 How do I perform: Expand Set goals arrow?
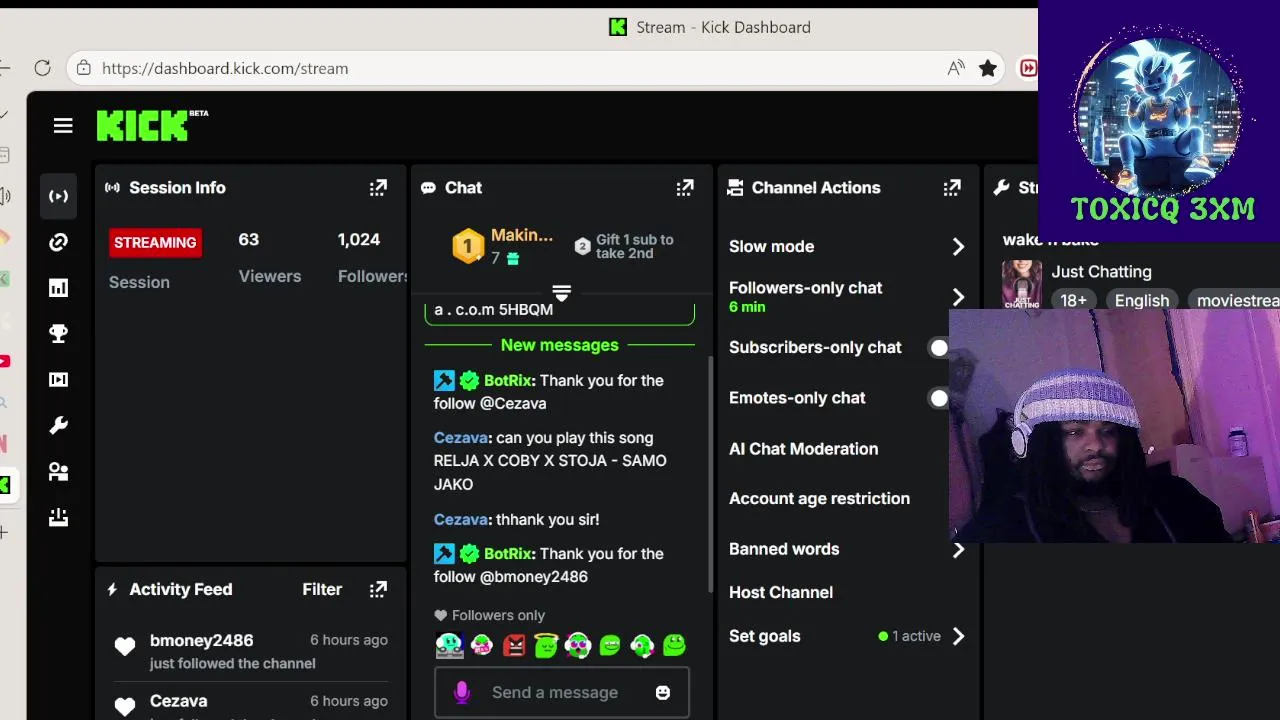[x=958, y=636]
